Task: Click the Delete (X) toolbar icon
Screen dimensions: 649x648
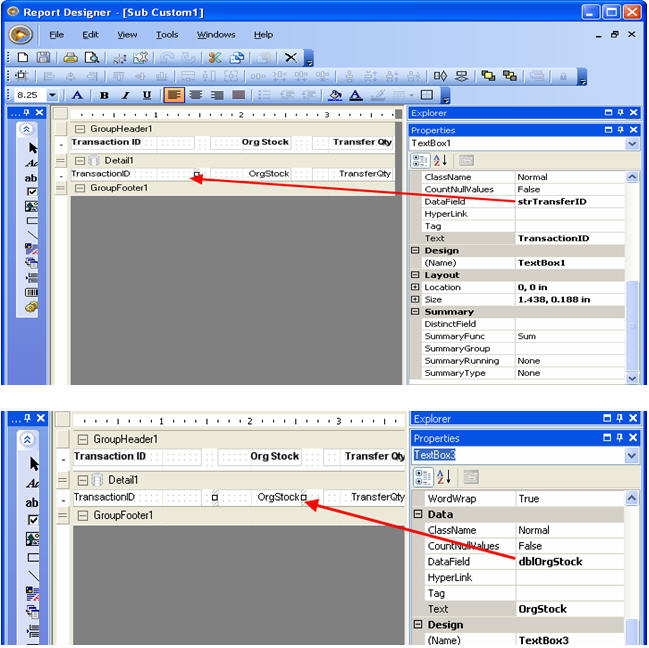Action: click(x=290, y=58)
